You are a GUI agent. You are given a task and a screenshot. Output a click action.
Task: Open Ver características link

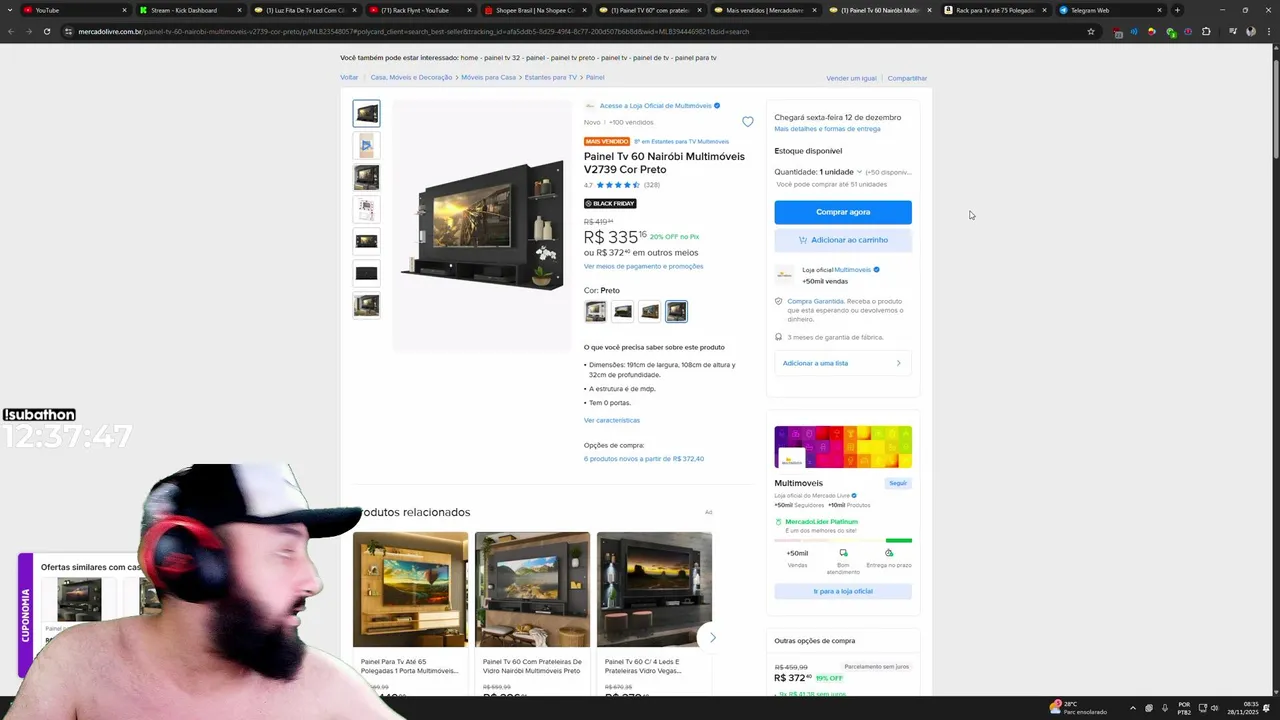click(612, 420)
